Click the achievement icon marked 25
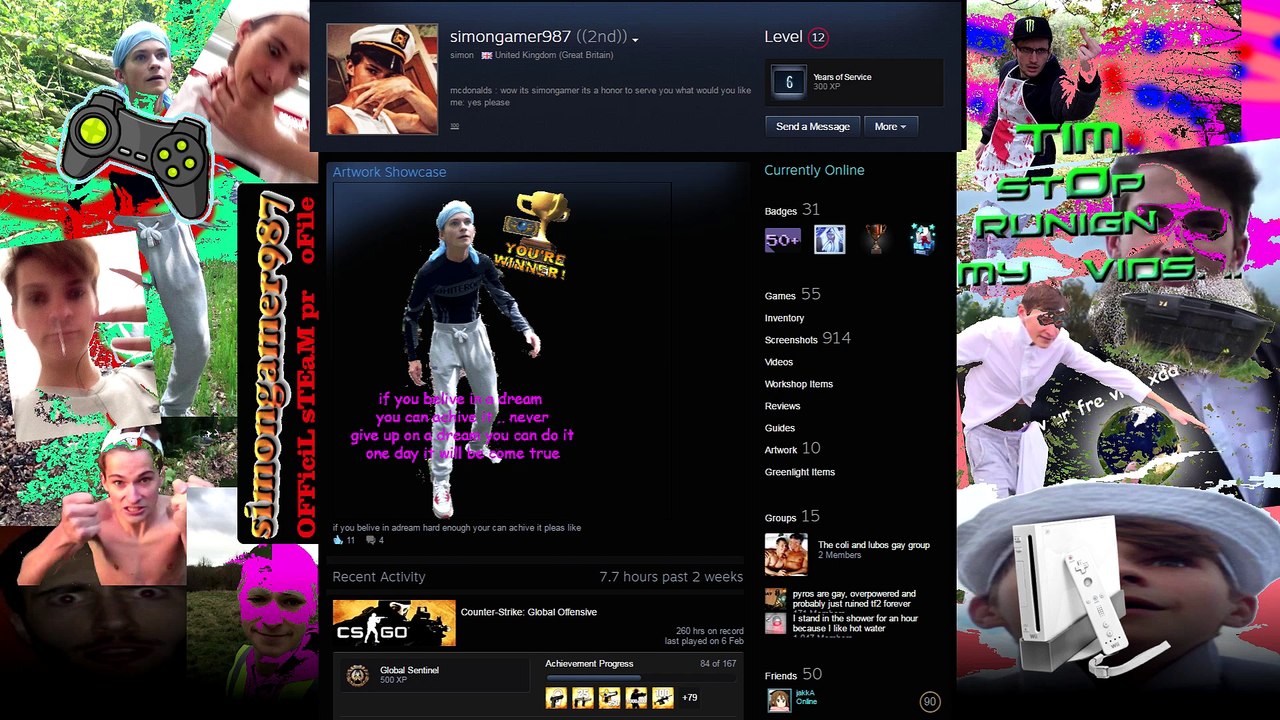 (x=583, y=698)
